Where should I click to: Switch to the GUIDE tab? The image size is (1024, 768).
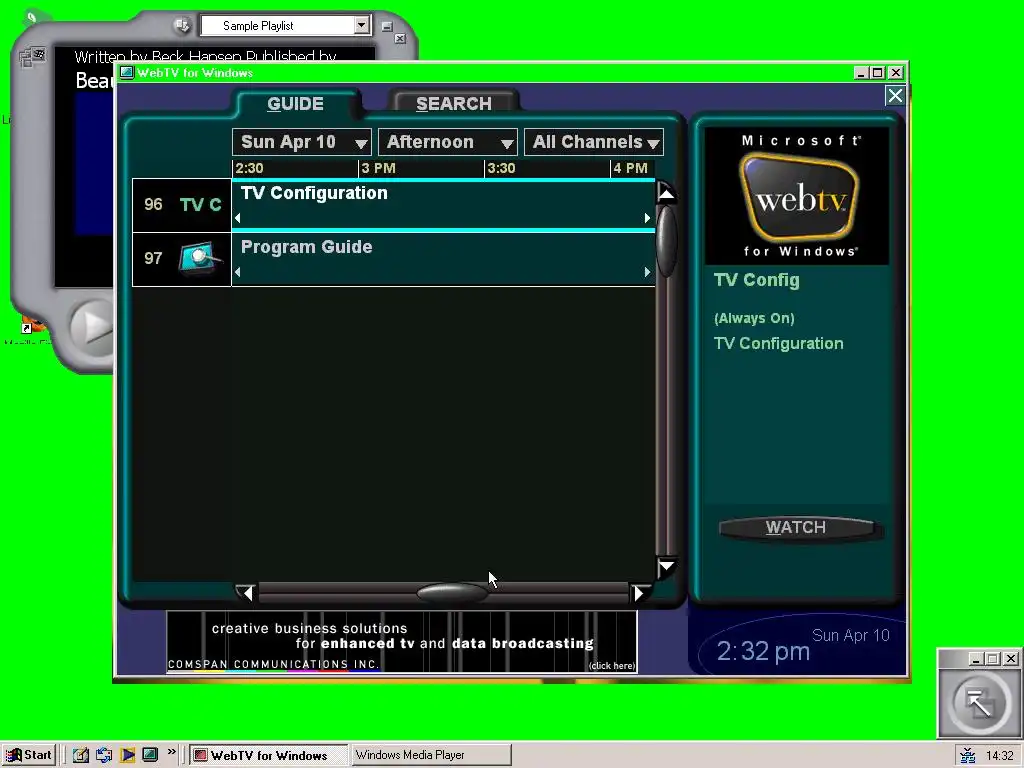click(295, 104)
